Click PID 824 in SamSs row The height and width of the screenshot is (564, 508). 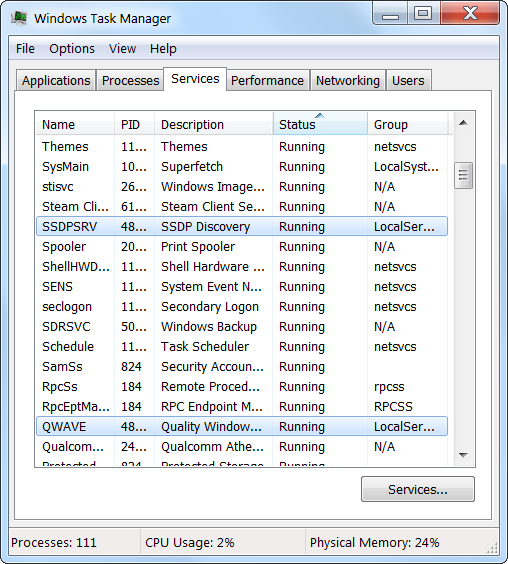[131, 367]
